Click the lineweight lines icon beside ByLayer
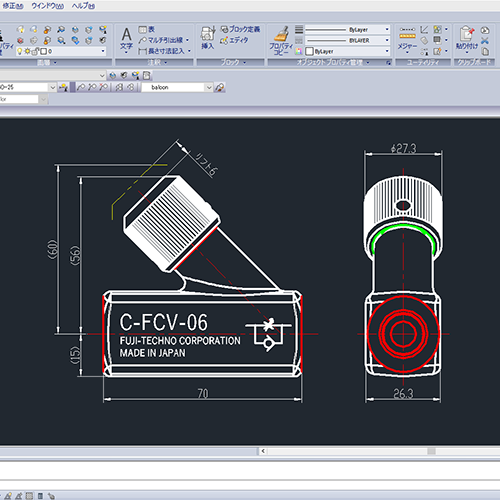500x500 pixels. (299, 29)
